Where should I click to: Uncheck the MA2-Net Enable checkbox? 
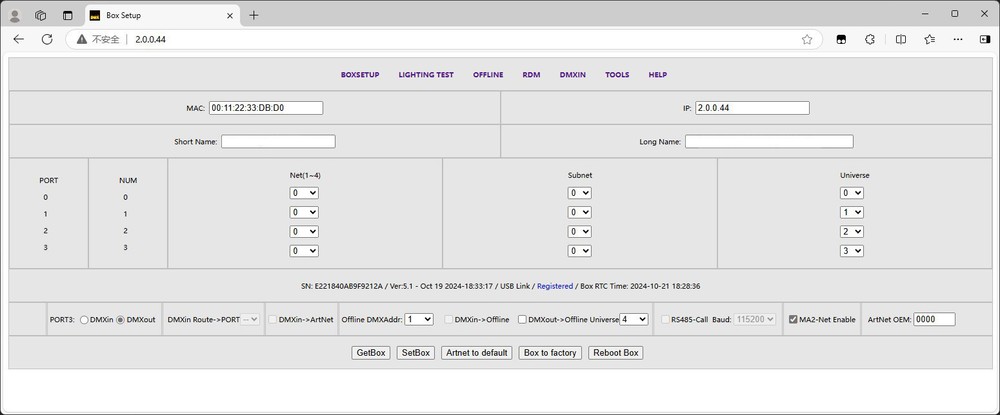click(x=793, y=320)
